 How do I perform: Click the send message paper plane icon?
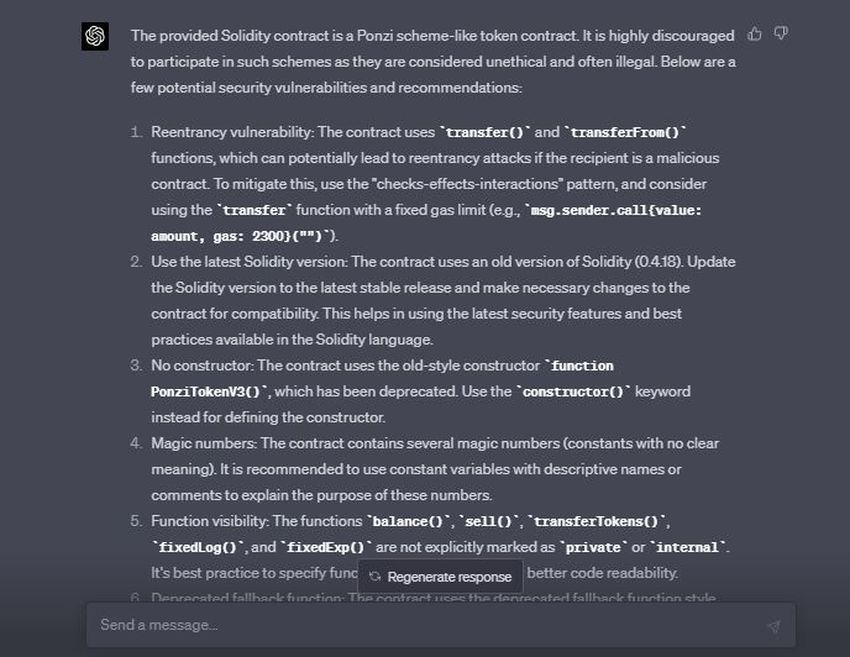774,626
